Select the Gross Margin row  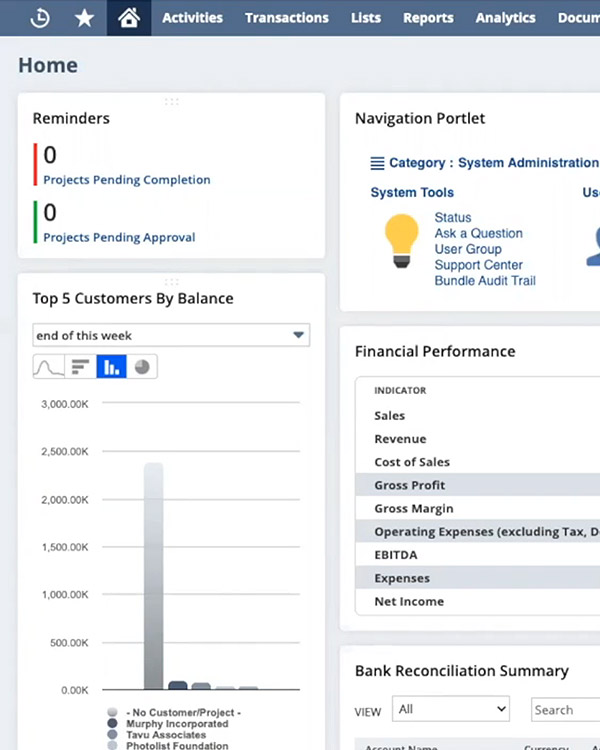coord(478,508)
